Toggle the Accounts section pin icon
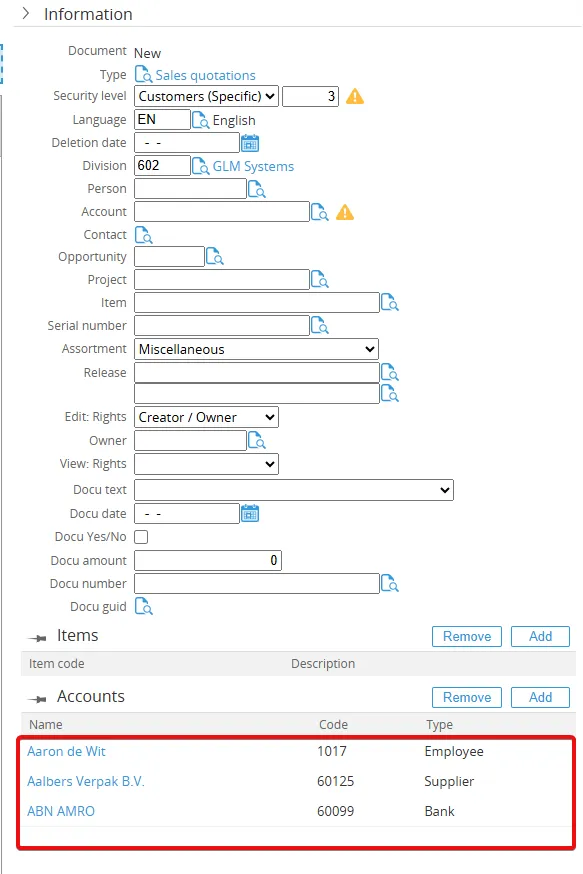This screenshot has width=583, height=874. (x=38, y=699)
